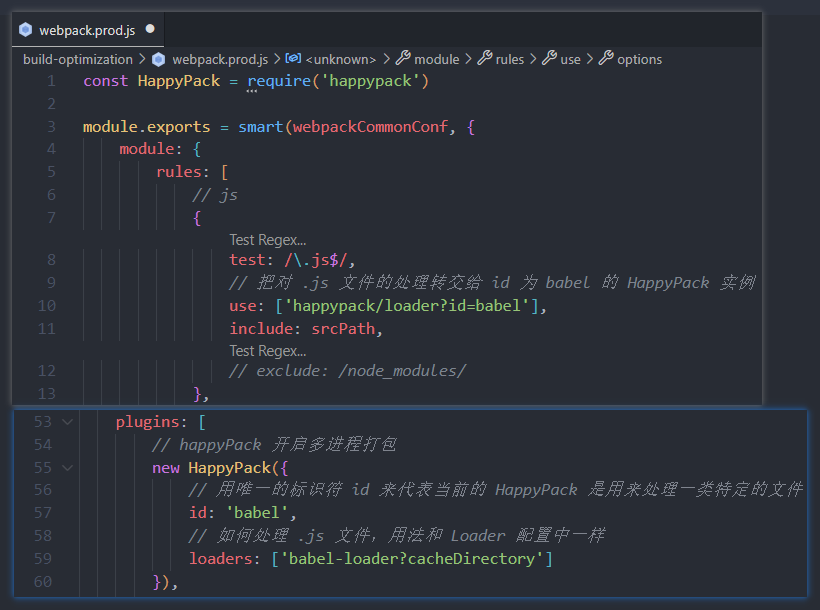
Task: Click the // js comment on line 6
Action: [x=215, y=195]
